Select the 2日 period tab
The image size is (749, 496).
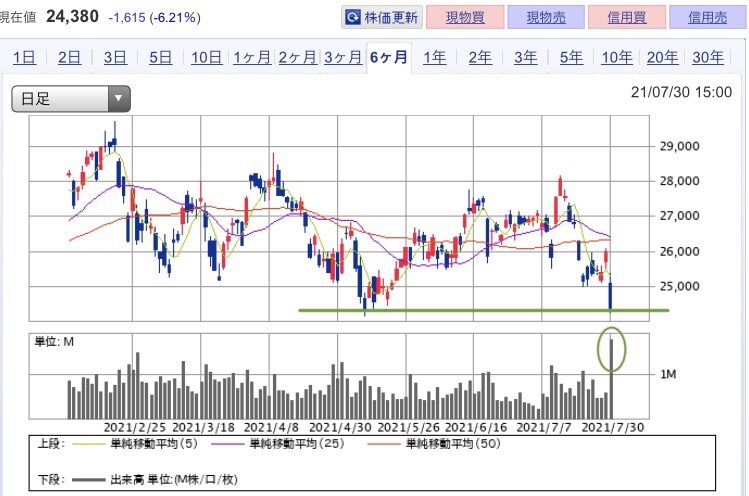click(69, 58)
